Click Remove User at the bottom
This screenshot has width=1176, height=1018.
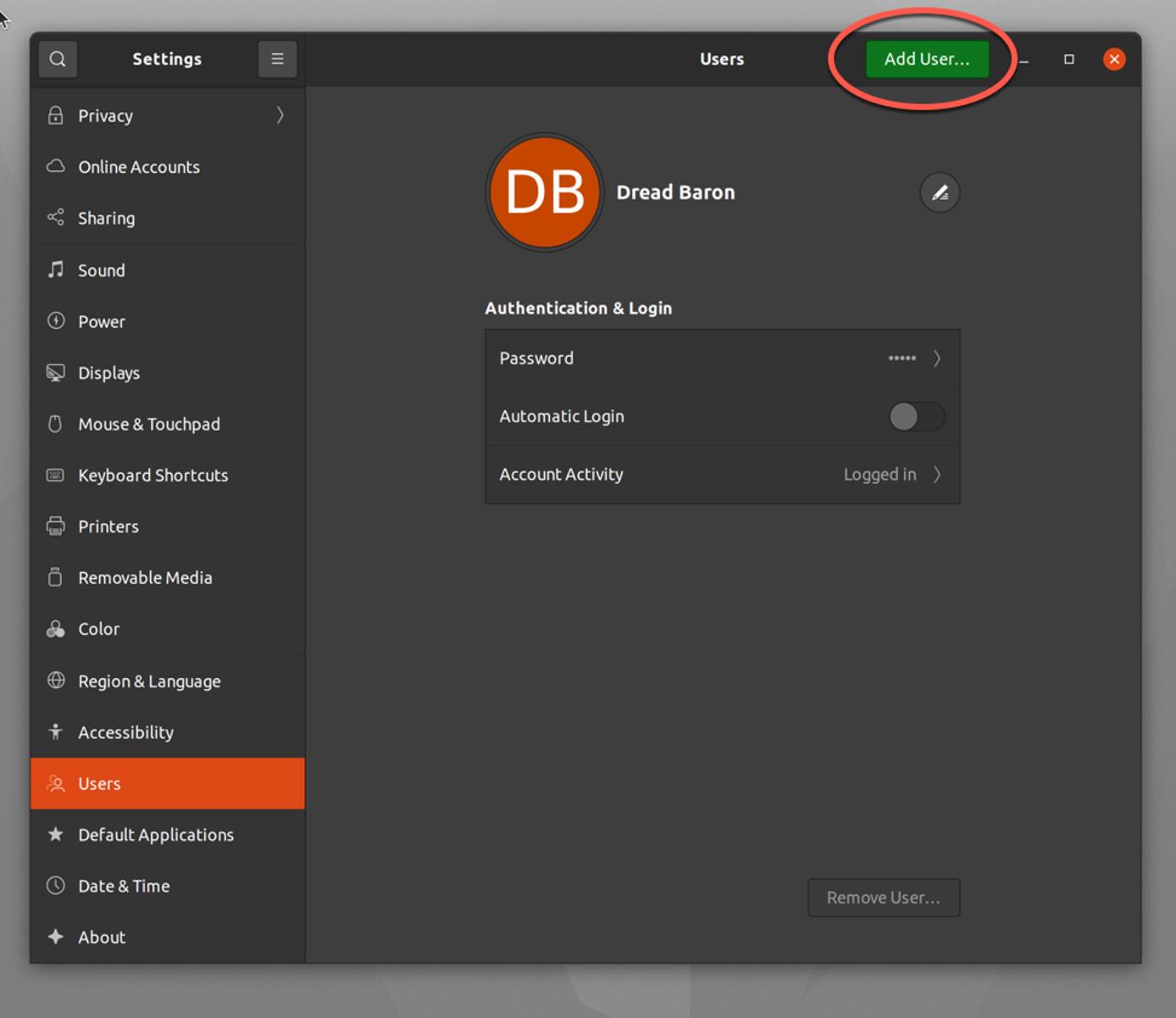[x=884, y=898]
